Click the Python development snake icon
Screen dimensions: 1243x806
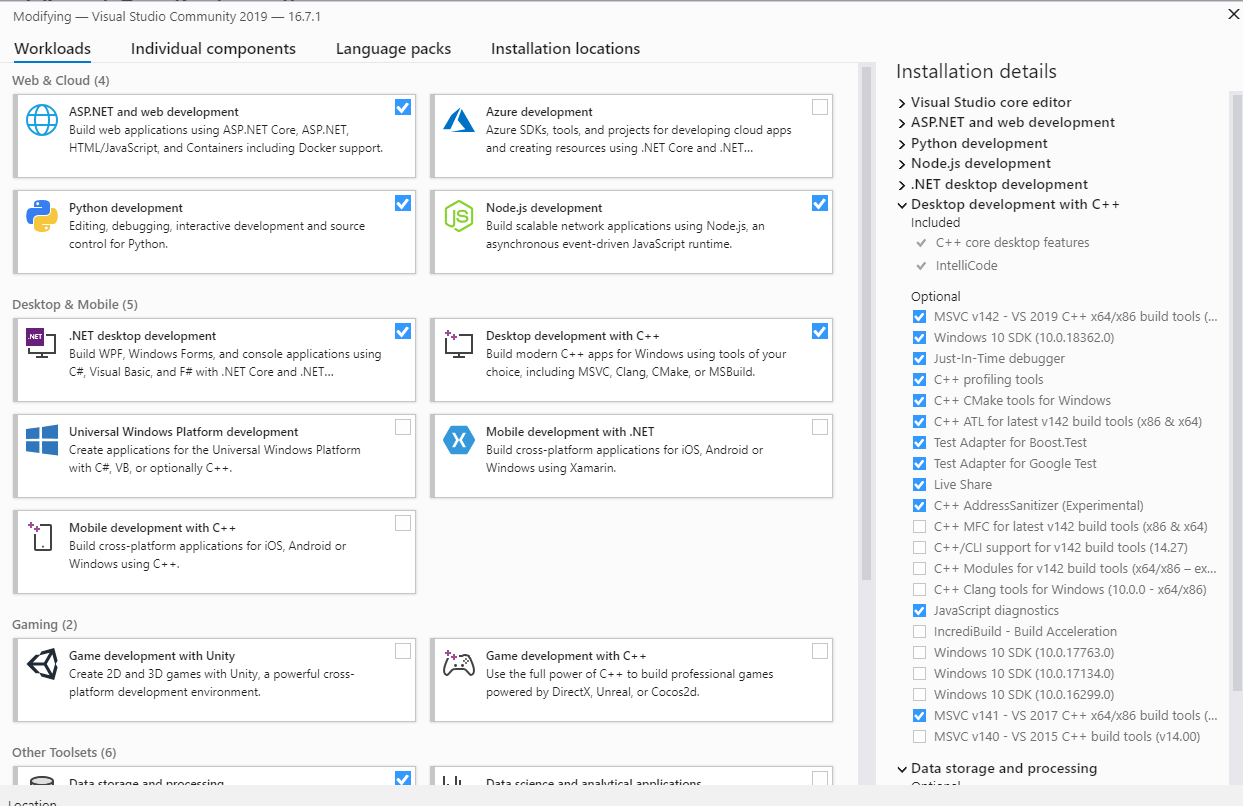tap(42, 216)
